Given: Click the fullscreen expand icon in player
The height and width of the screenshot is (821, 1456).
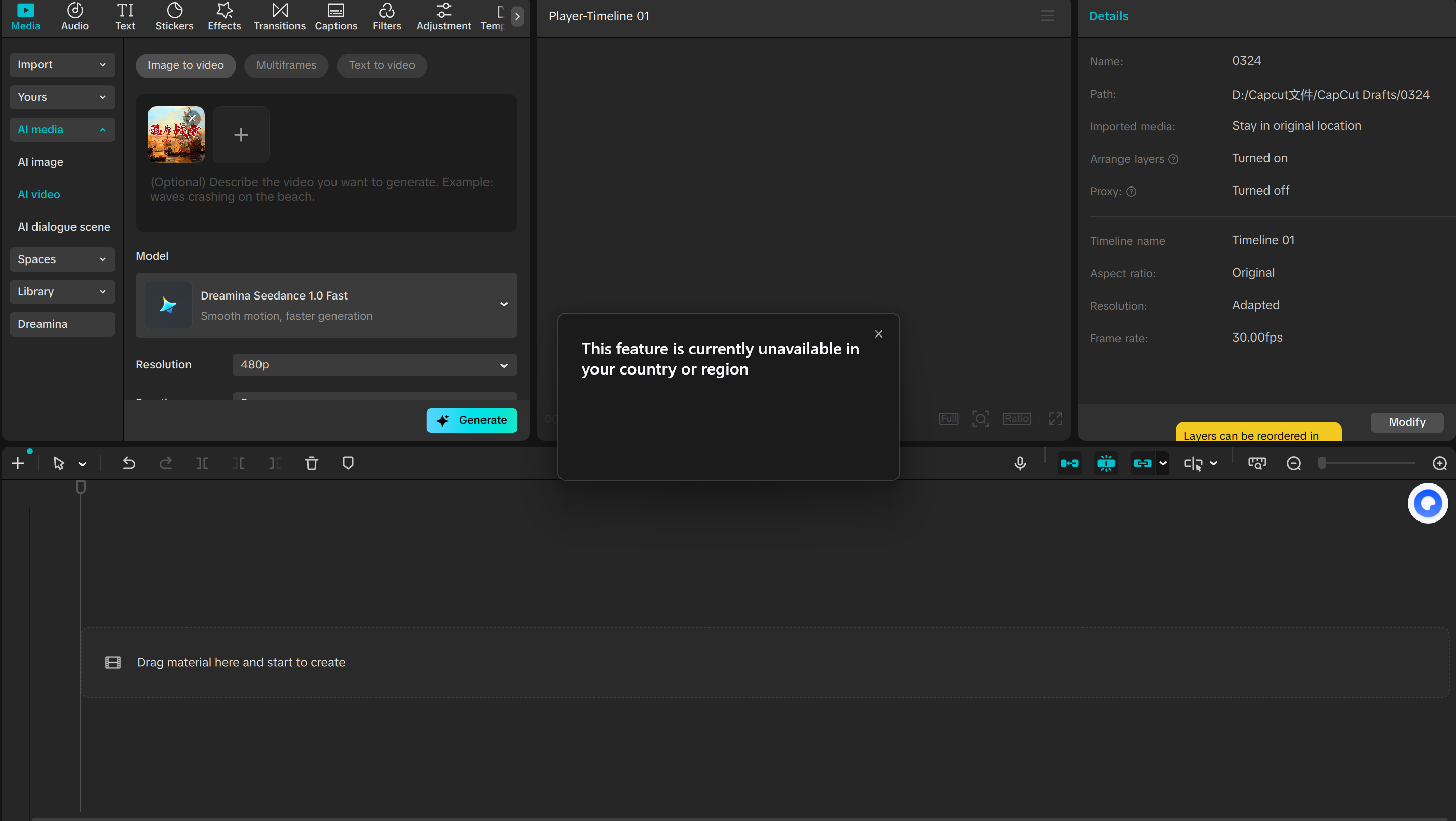Looking at the screenshot, I should click(1055, 419).
